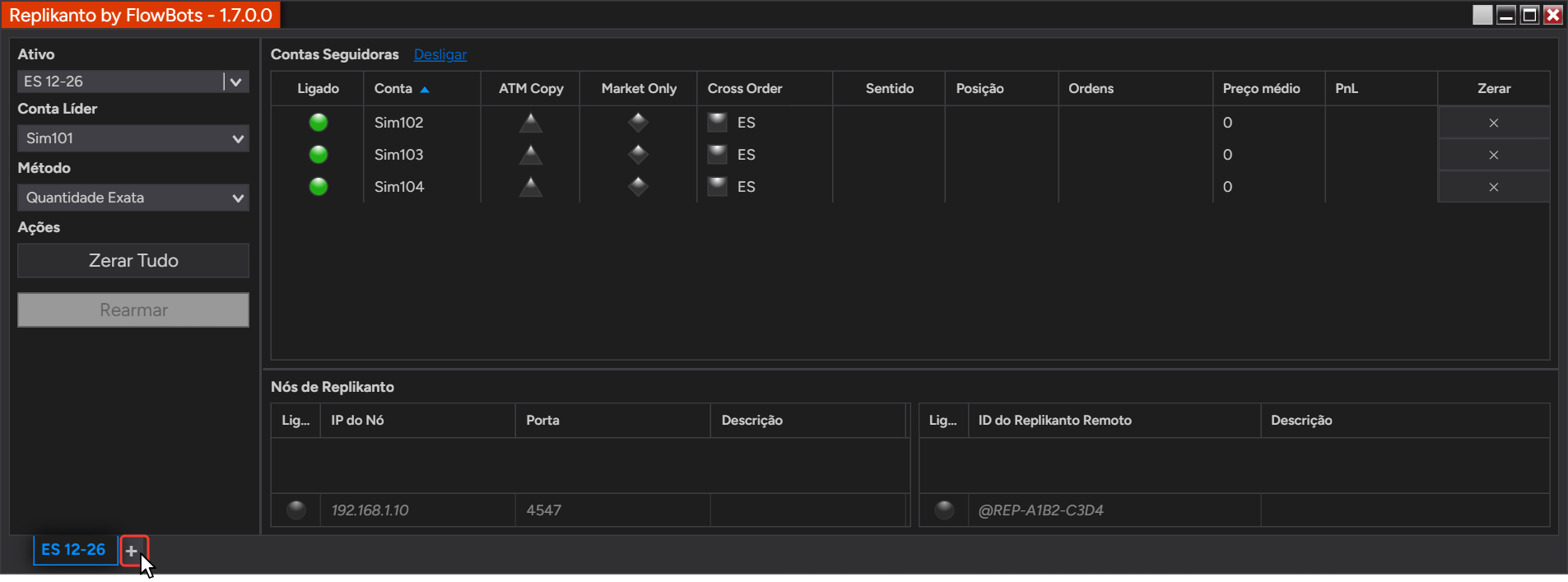Viewport: 1568px width, 582px height.
Task: Click the Porta column header
Action: pos(612,420)
